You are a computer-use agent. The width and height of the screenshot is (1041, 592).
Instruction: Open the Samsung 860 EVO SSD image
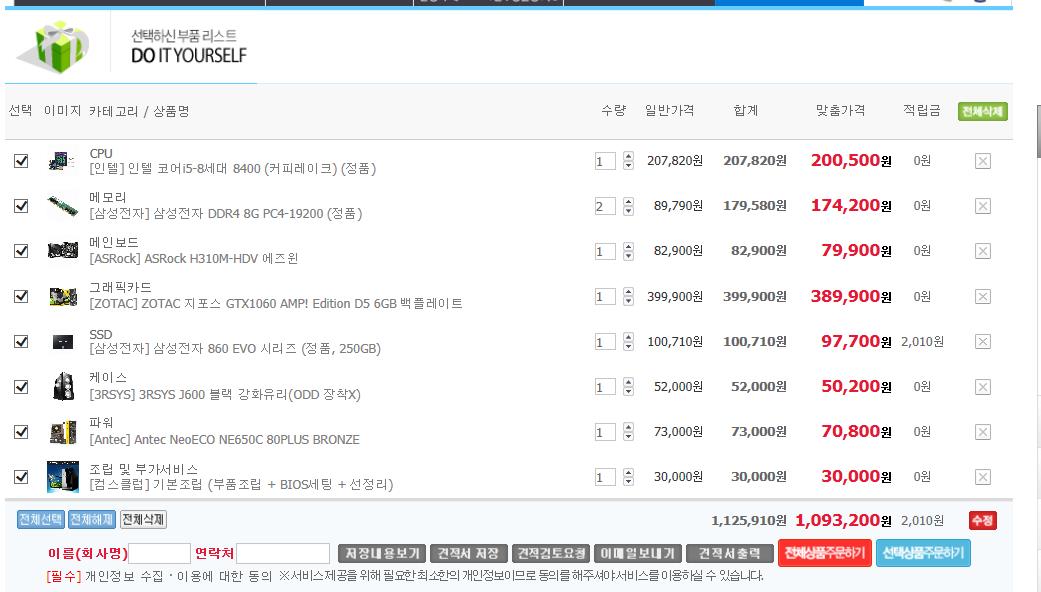click(62, 342)
